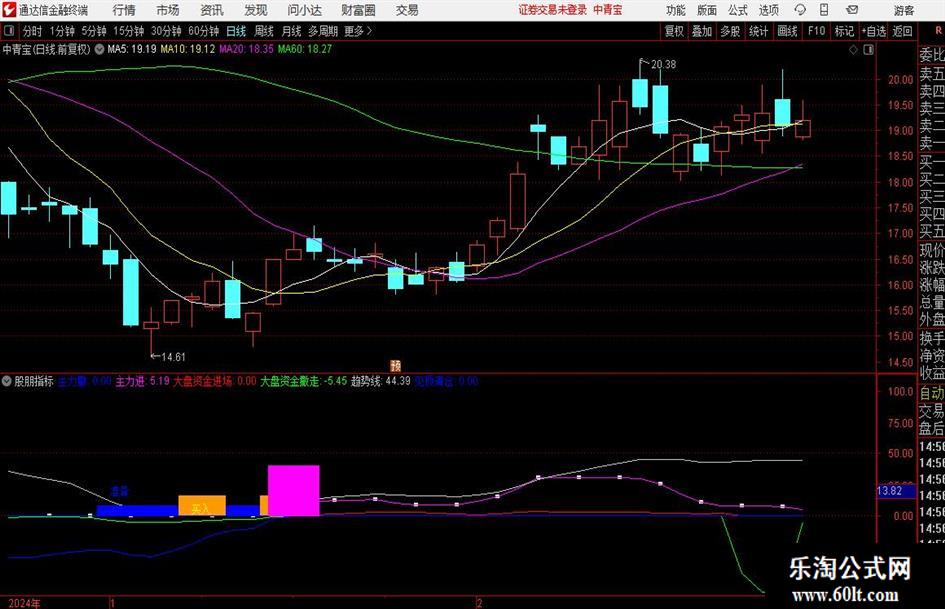
Task: Open 多周期 multi-period view
Action: [x=323, y=31]
